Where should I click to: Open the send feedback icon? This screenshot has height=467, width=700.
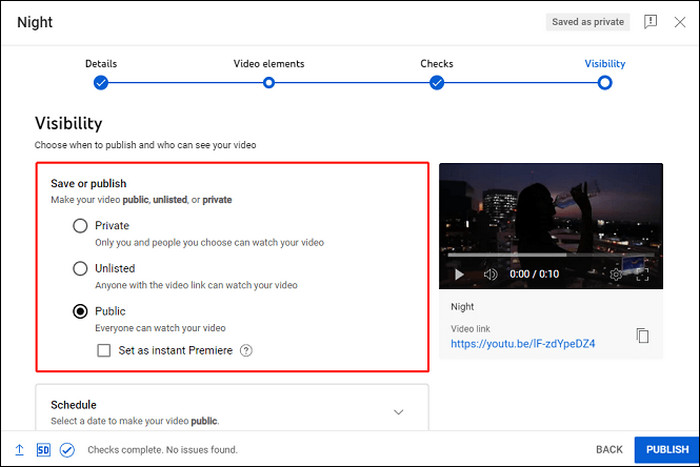click(650, 21)
